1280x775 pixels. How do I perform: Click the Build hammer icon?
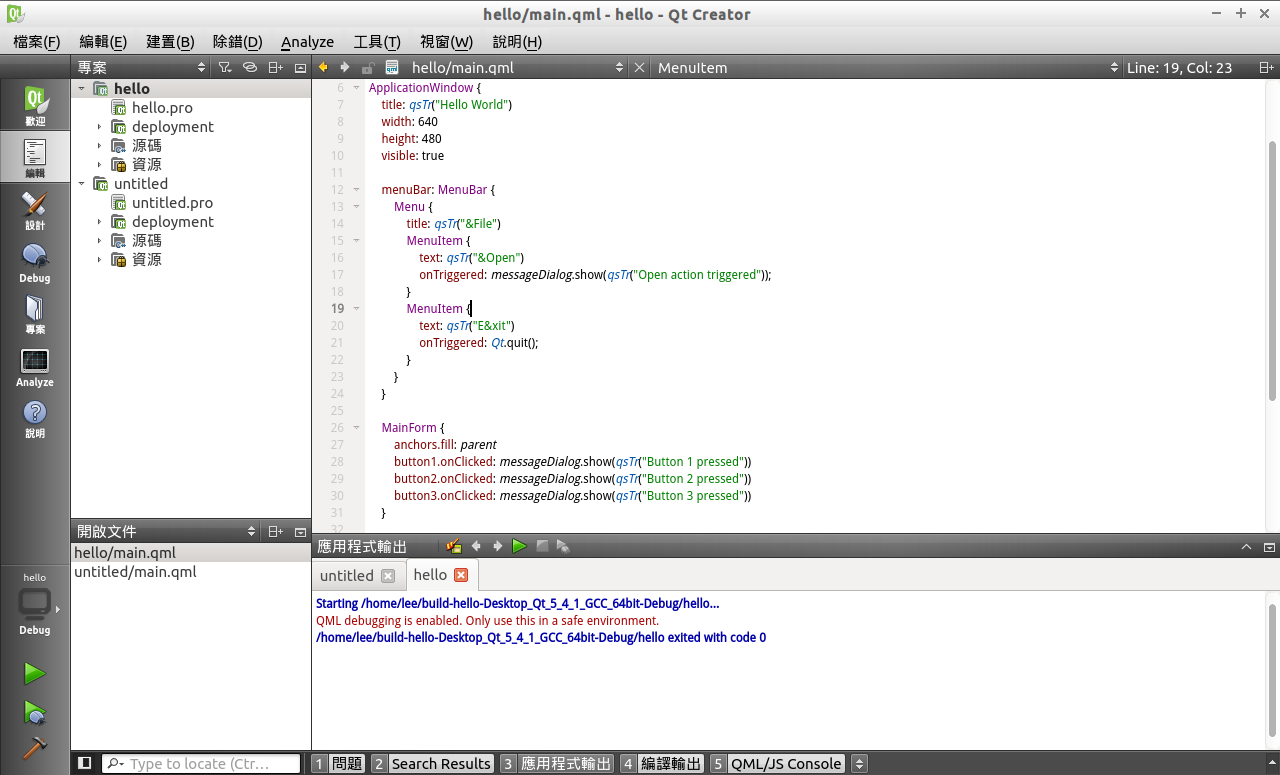click(35, 748)
